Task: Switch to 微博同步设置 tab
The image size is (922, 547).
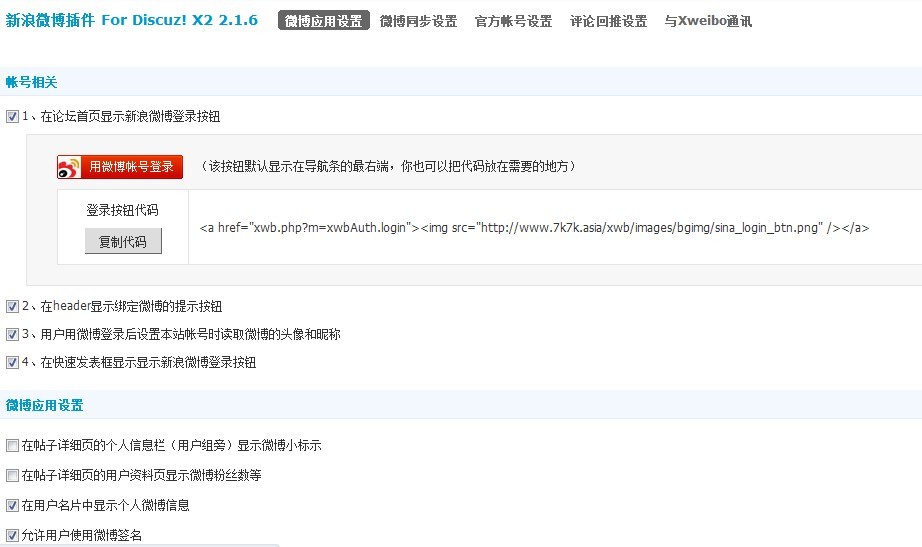Action: pos(419,21)
